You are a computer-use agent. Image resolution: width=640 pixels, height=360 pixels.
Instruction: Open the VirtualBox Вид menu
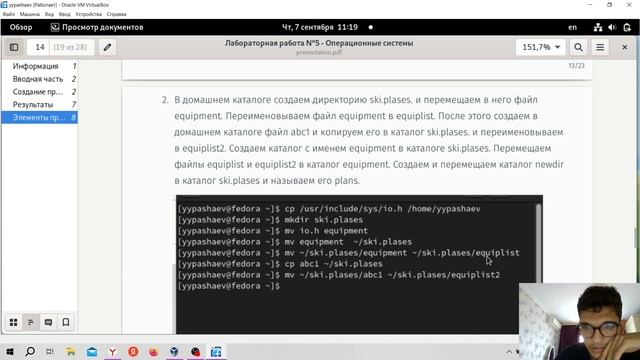pyautogui.click(x=49, y=14)
